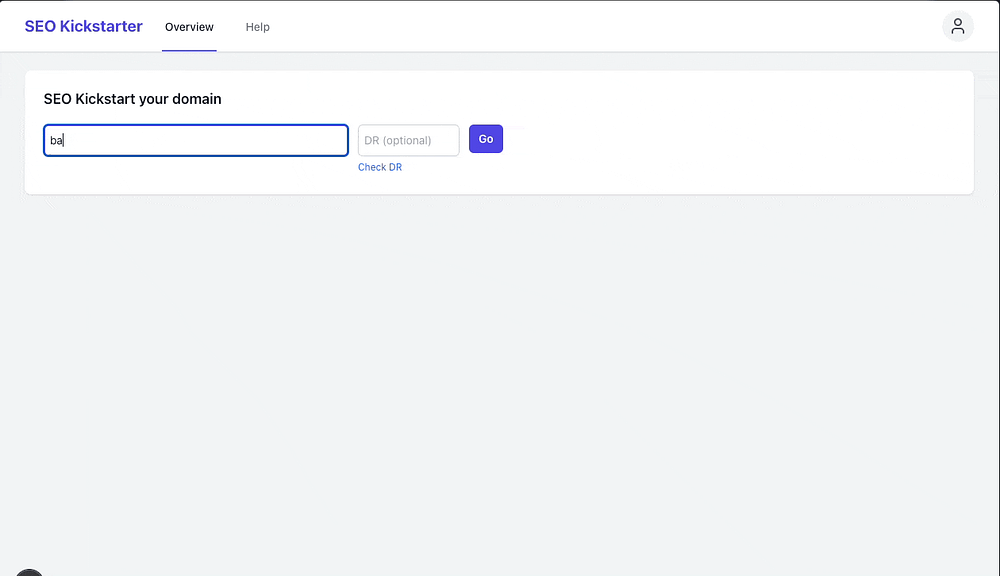Click the "SEO Kickstart your domain" heading
Screen dimensions: 1000x576
(132, 99)
